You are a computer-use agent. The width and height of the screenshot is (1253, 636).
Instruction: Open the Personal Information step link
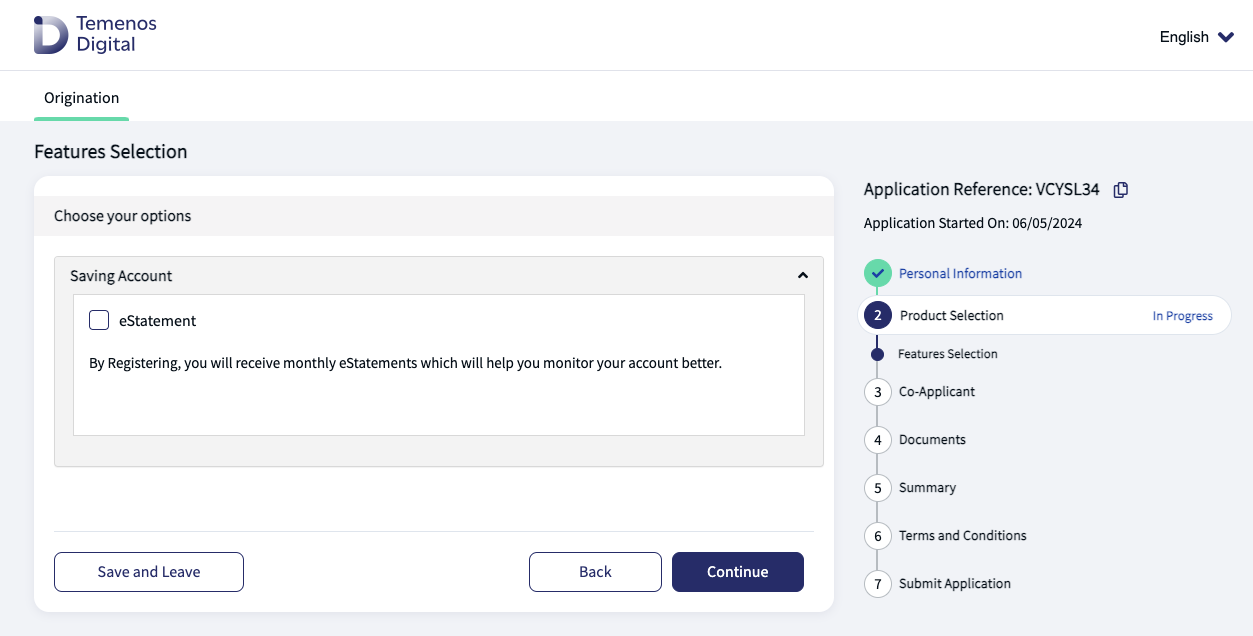(960, 273)
